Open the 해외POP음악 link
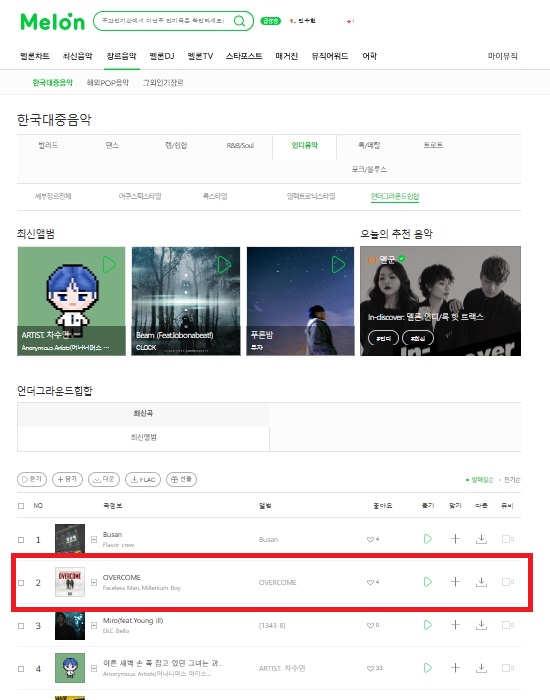The height and width of the screenshot is (700, 550). (108, 83)
